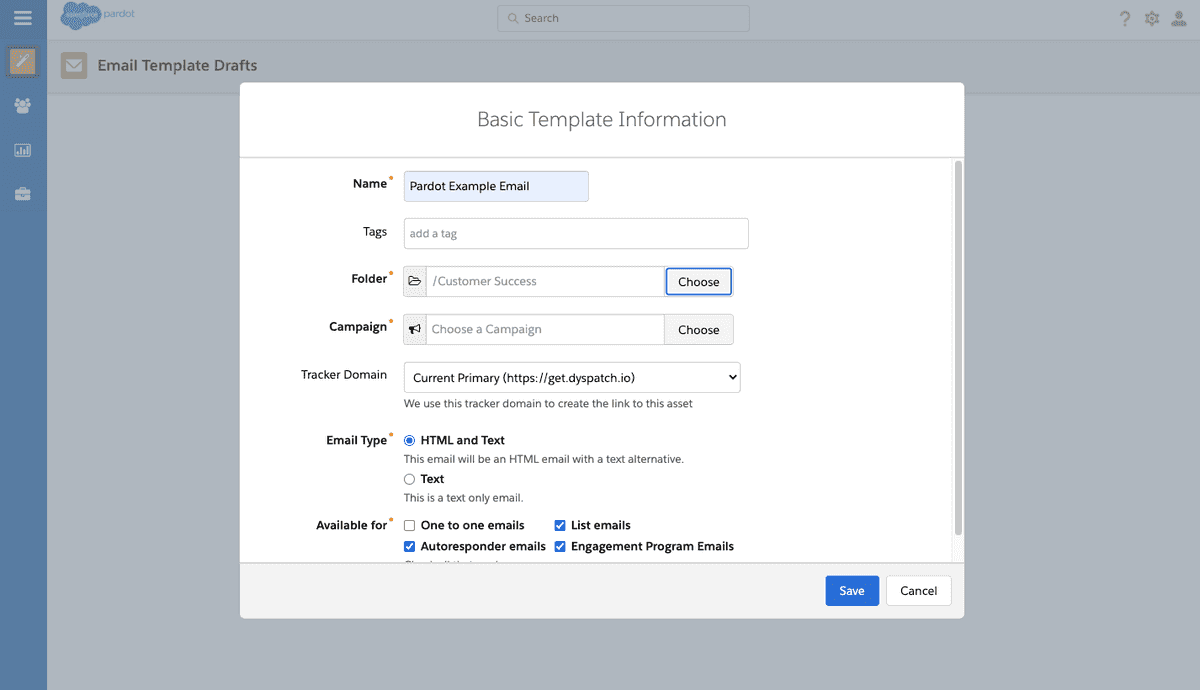Image resolution: width=1200 pixels, height=690 pixels.
Task: Click the Basic Template Information title
Action: click(602, 120)
